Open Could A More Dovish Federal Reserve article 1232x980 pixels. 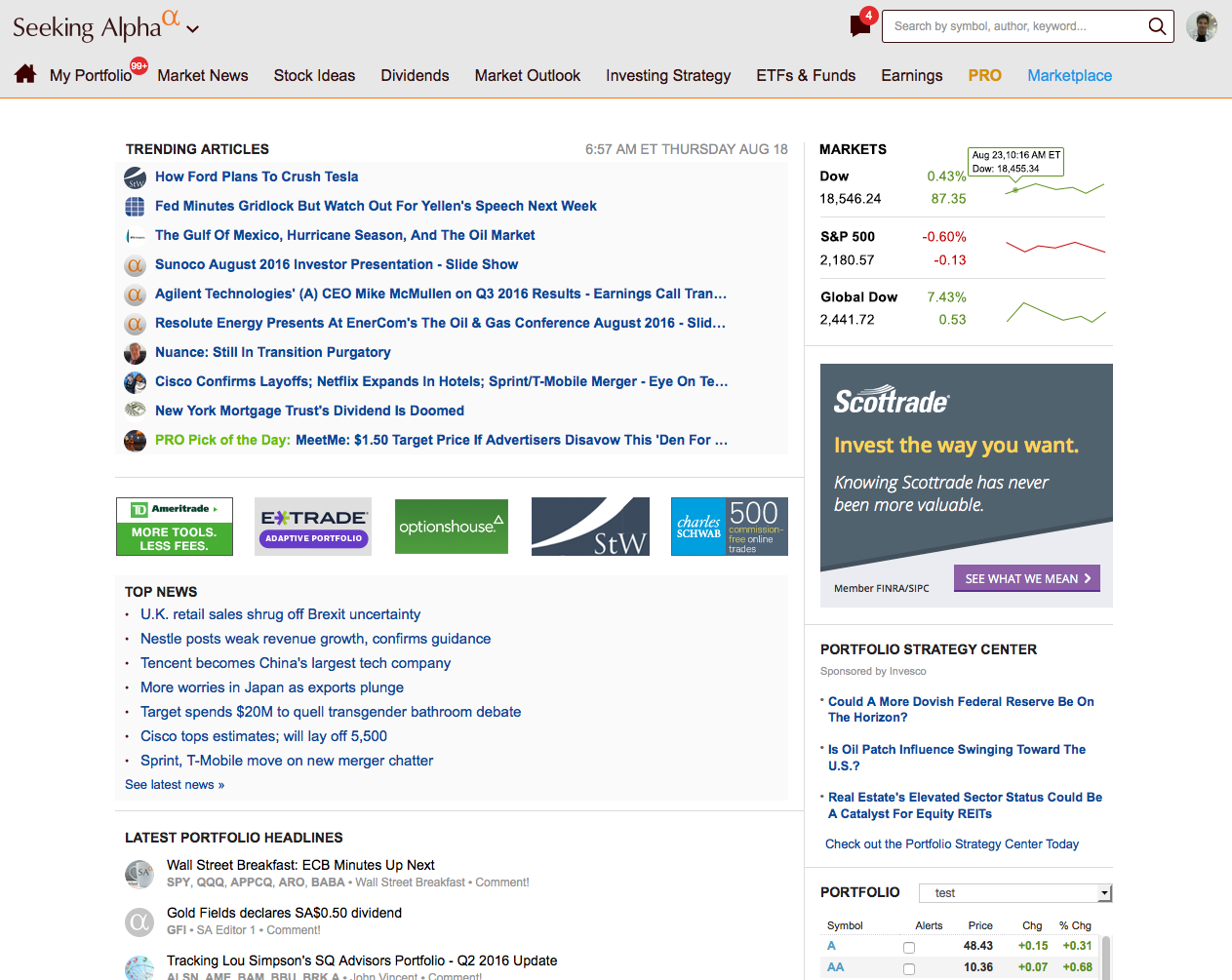(961, 709)
